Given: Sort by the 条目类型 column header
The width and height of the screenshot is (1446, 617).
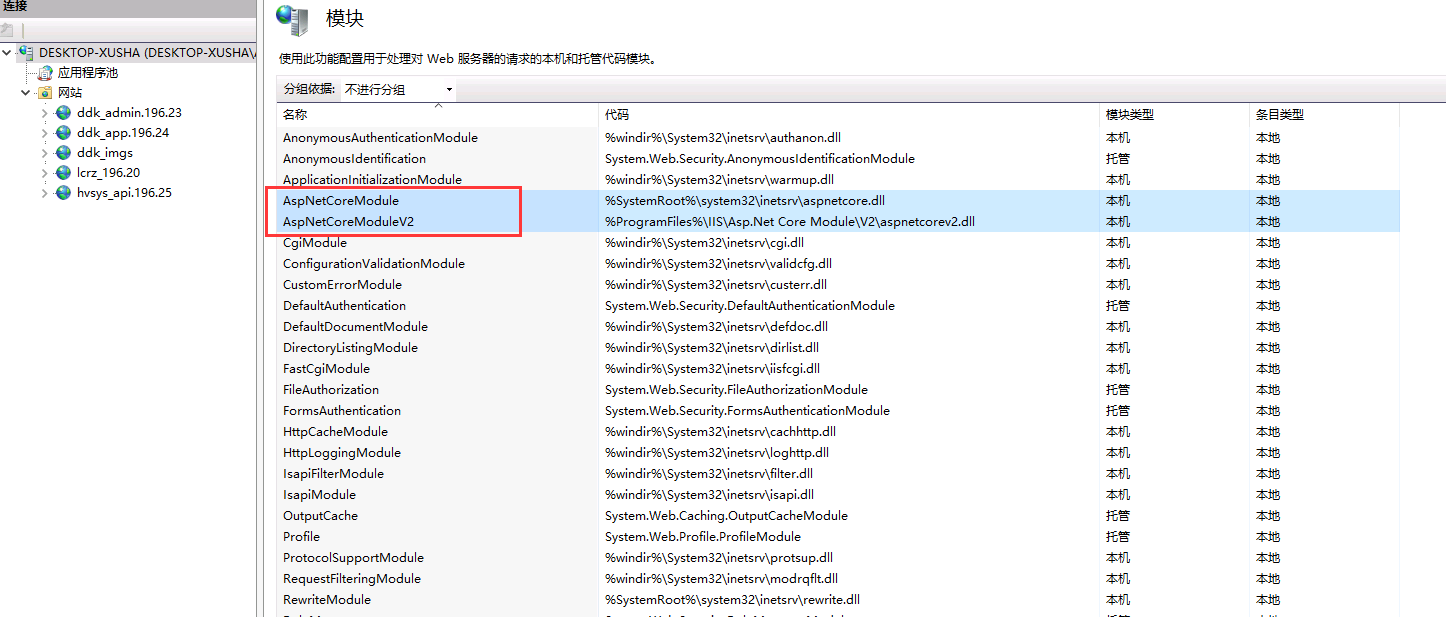Looking at the screenshot, I should (1324, 115).
